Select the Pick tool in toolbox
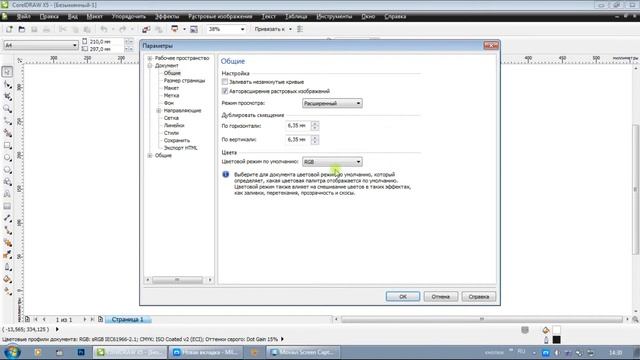 [7, 72]
